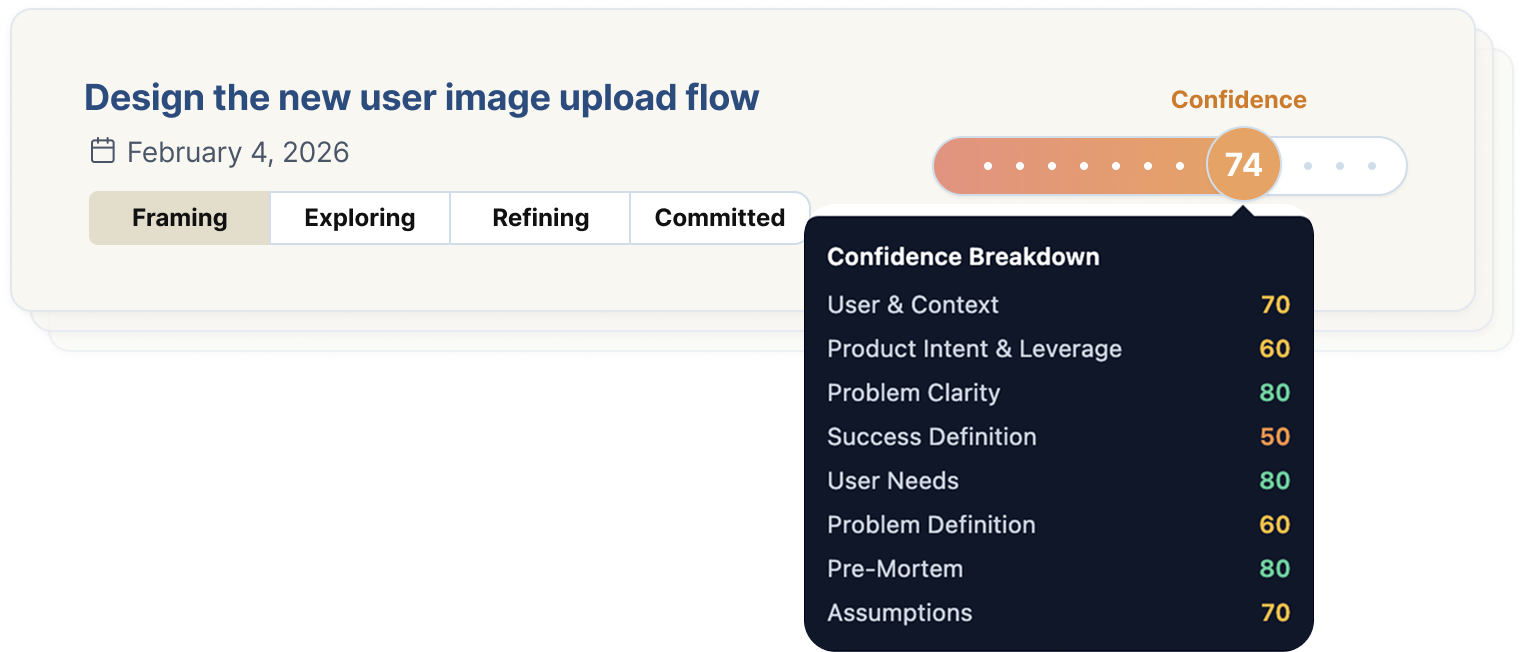Click the middle dot on the confidence track
Viewport: 1524px width, 652px height.
[1084, 164]
